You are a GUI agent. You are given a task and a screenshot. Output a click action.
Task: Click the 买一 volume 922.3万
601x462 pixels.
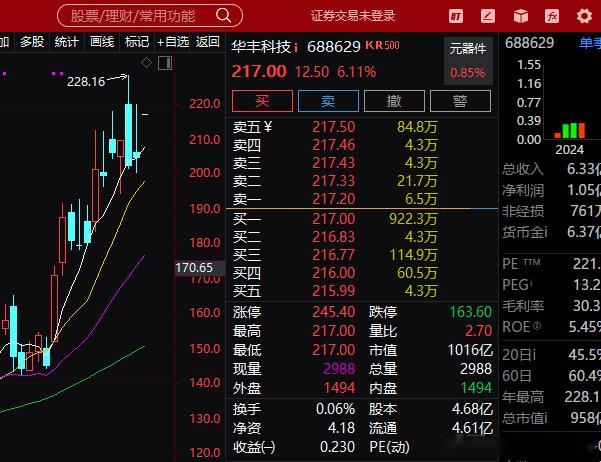[413, 219]
